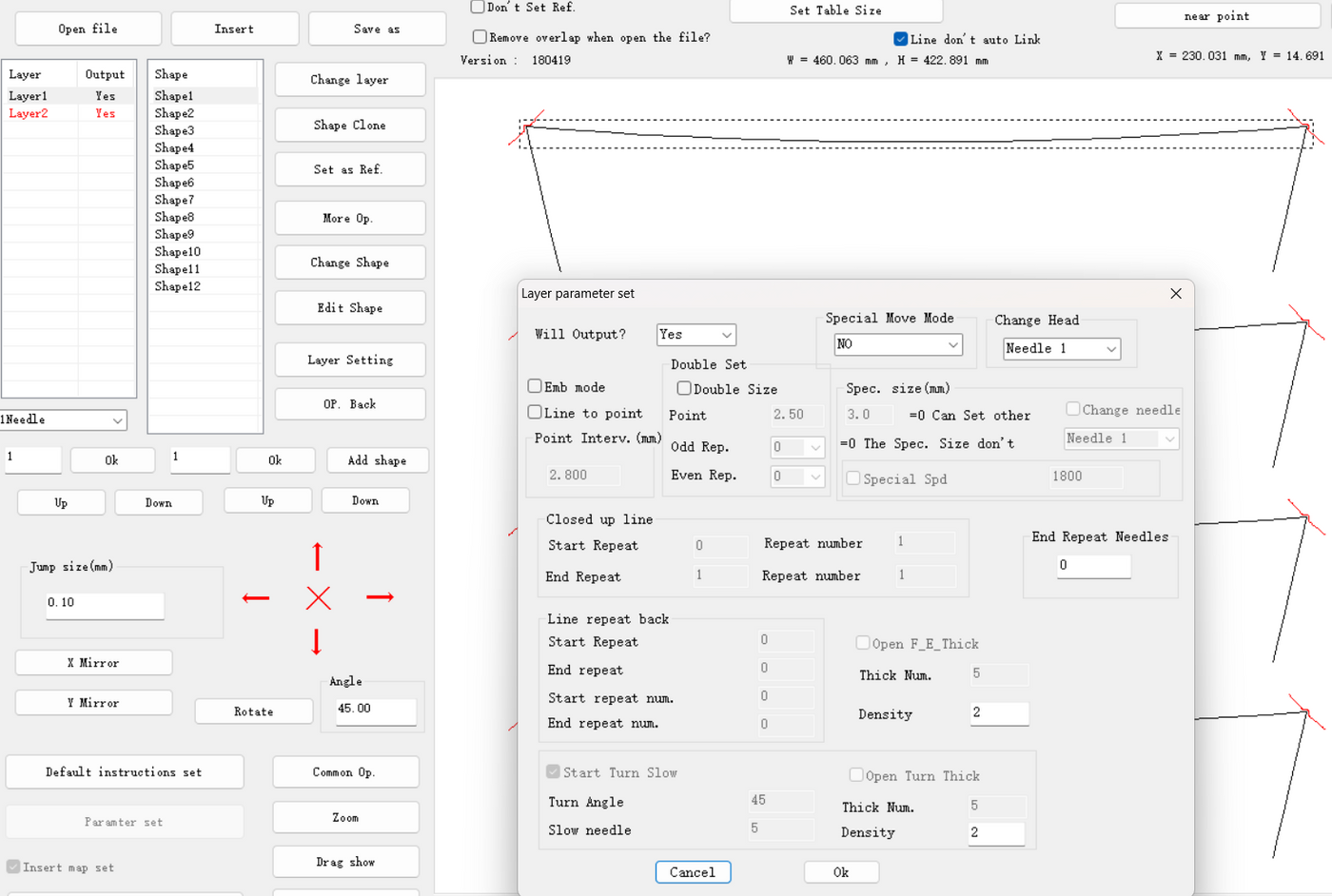Click the red up arrow jump icon
This screenshot has width=1332, height=896.
click(318, 556)
